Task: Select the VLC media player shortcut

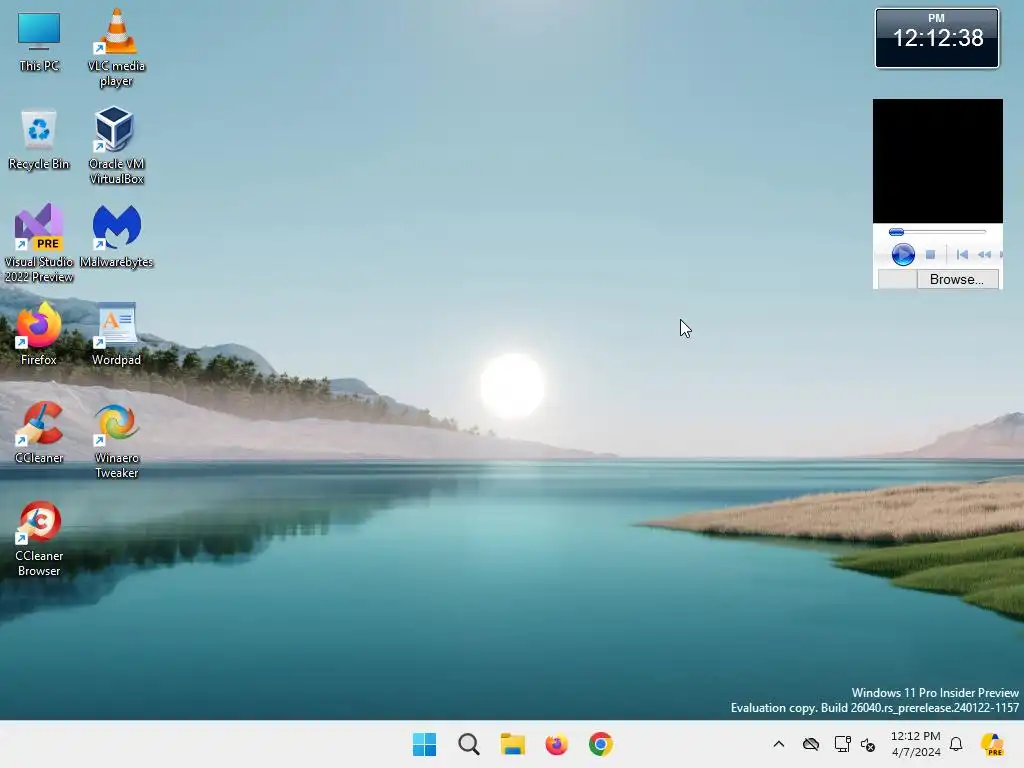Action: tap(116, 48)
